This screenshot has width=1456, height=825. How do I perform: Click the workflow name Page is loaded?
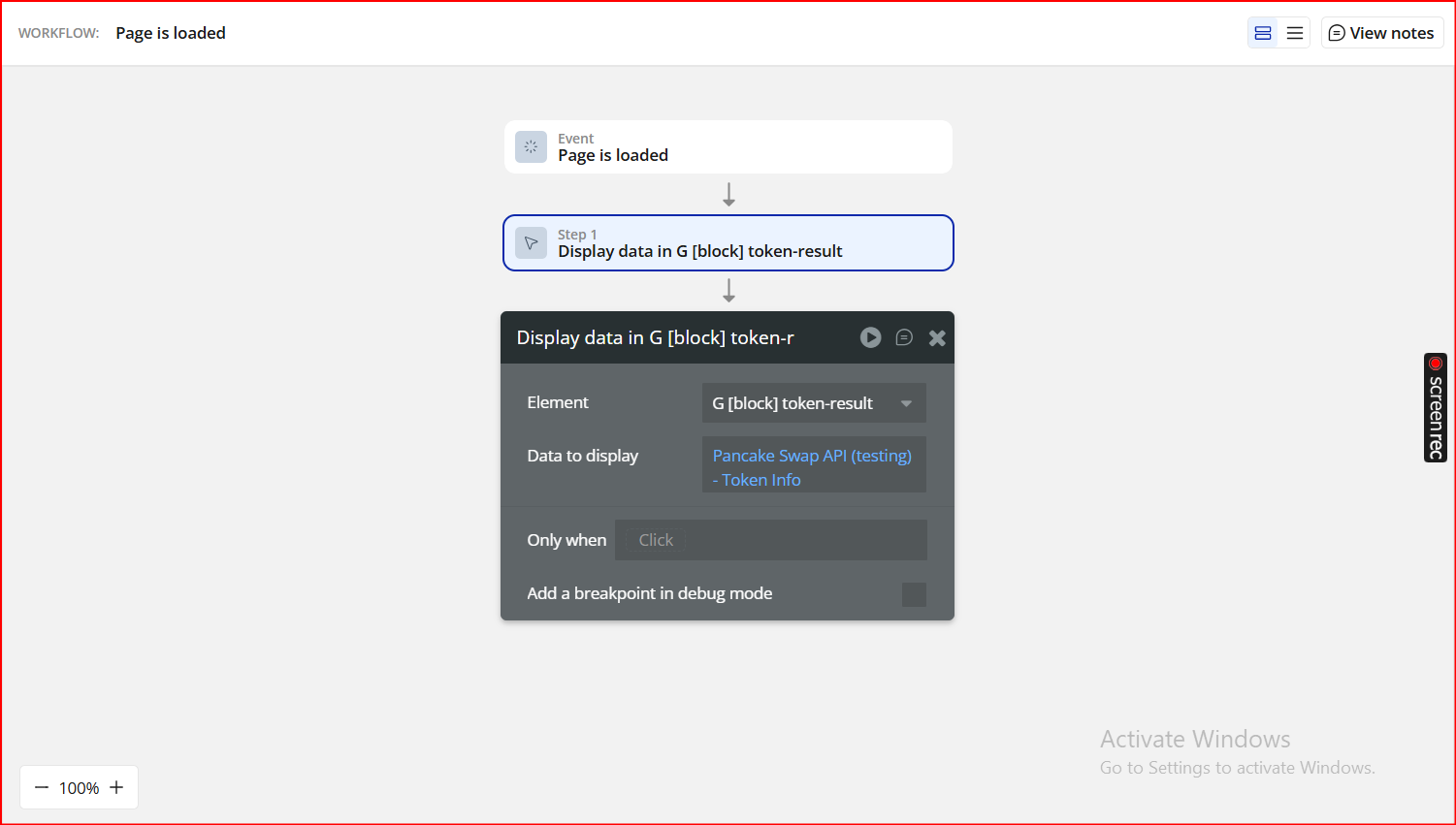point(171,33)
